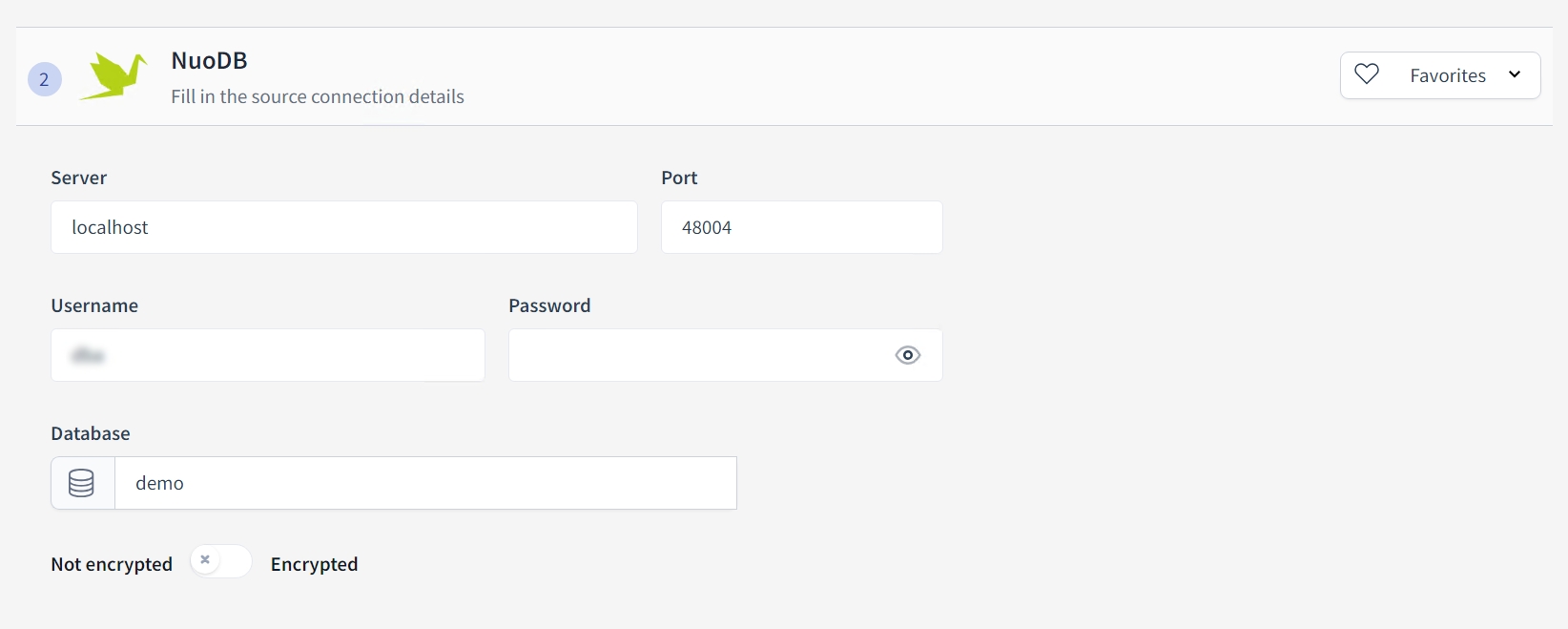1568x629 pixels.
Task: Click the NuoDB heading title
Action: point(209,60)
